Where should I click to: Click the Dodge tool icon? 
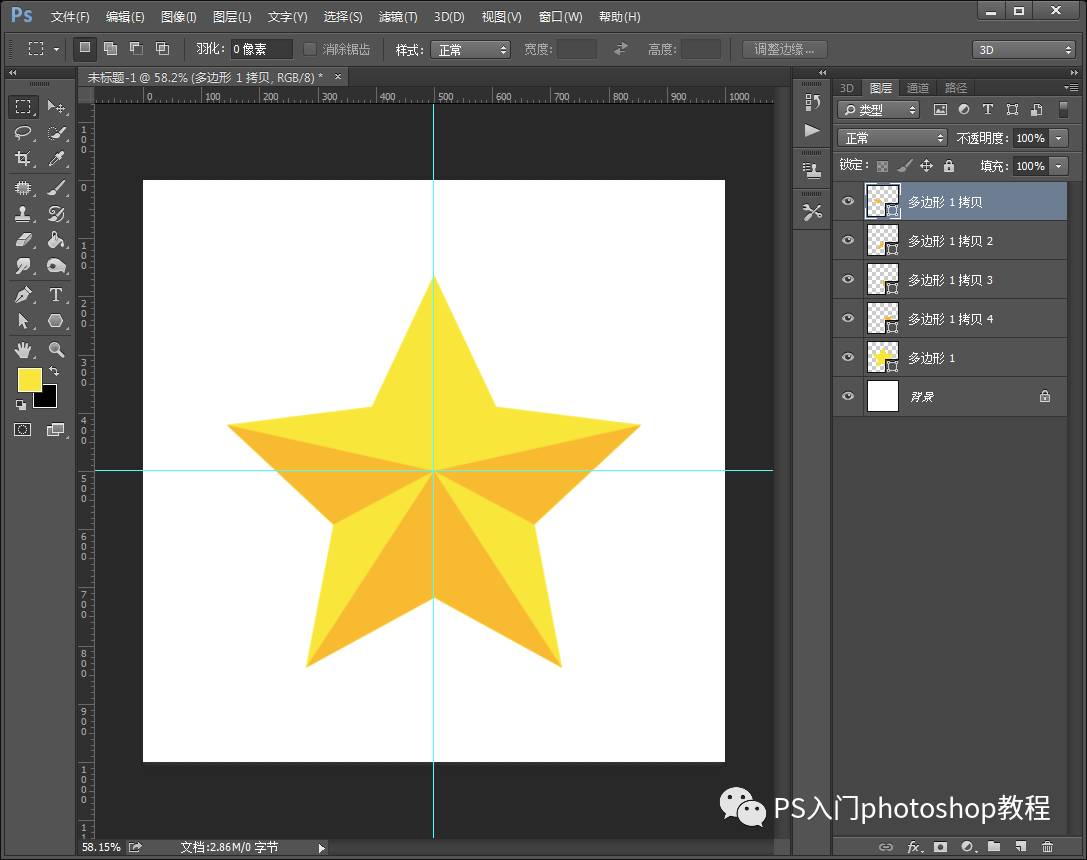pyautogui.click(x=56, y=266)
